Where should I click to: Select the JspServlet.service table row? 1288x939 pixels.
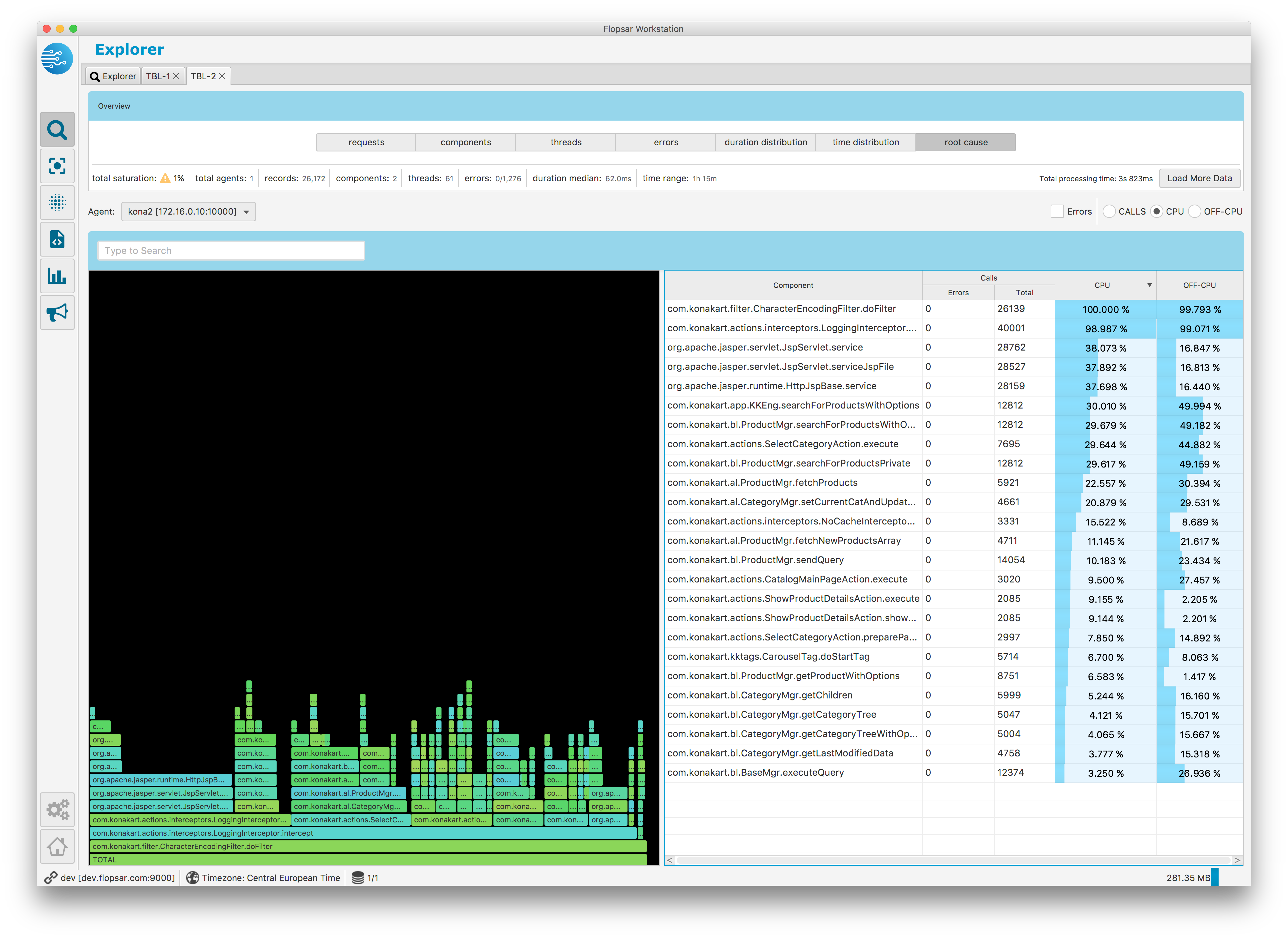pos(954,347)
